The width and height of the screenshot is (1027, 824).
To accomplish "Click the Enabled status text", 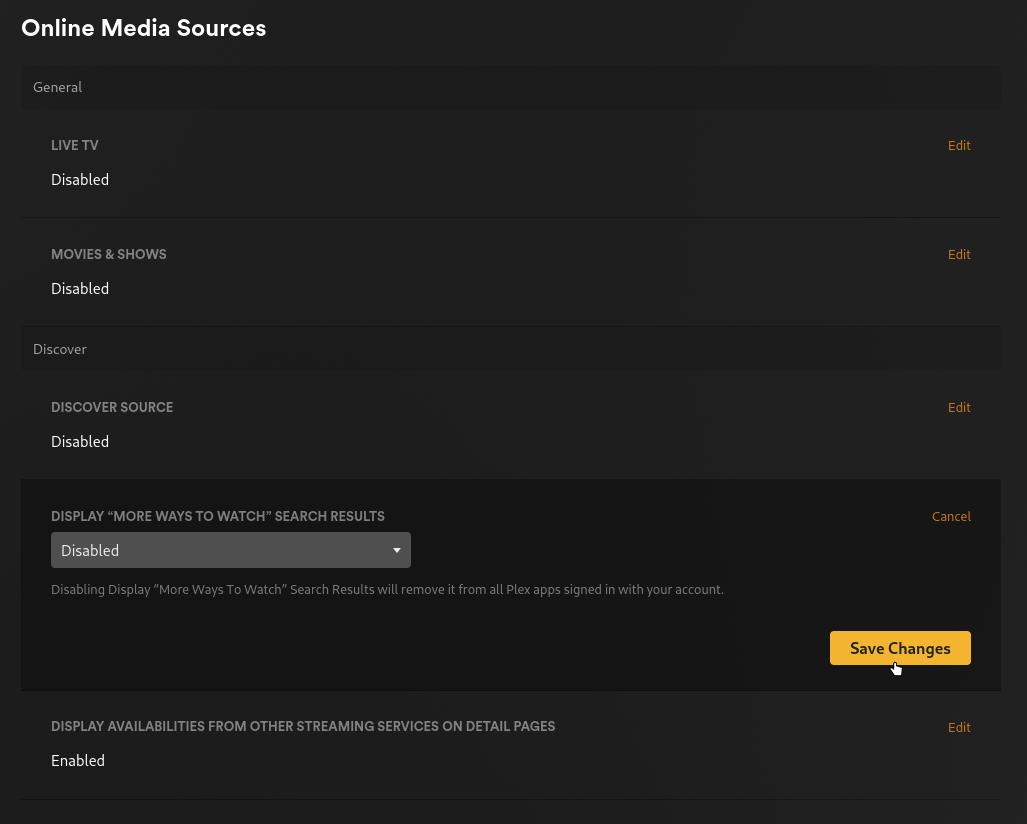I will [77, 760].
